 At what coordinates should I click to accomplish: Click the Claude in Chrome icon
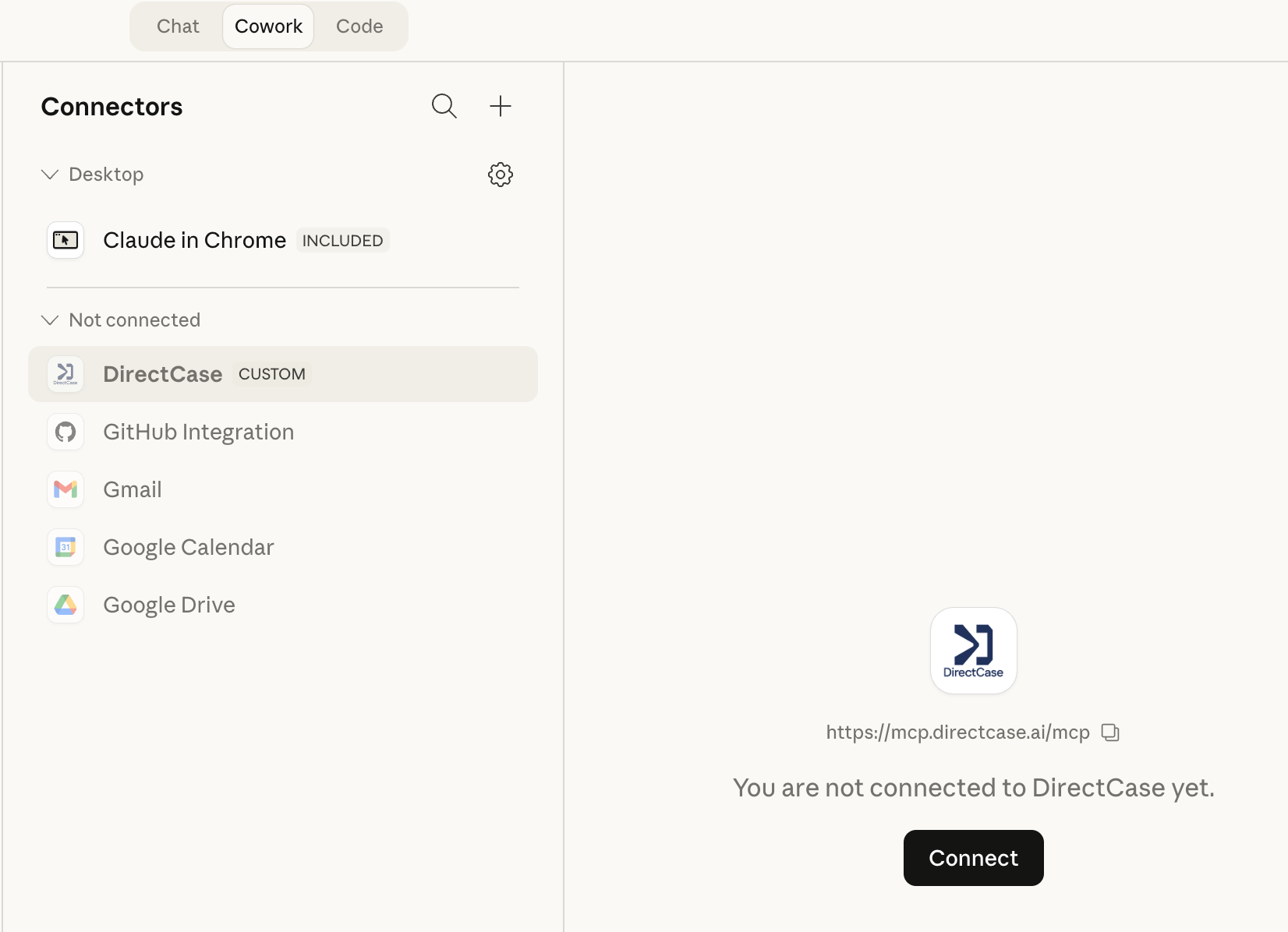[65, 240]
